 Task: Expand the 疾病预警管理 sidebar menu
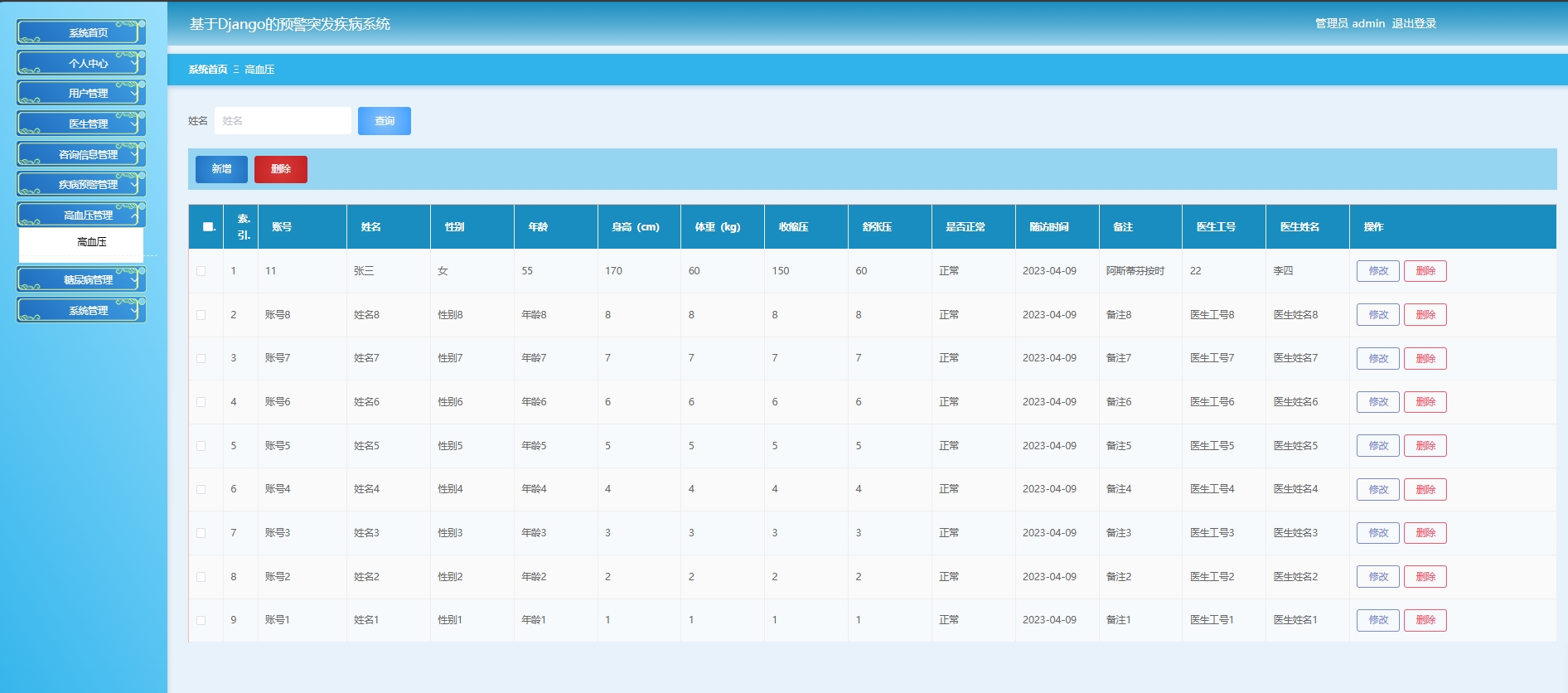pyautogui.click(x=81, y=184)
